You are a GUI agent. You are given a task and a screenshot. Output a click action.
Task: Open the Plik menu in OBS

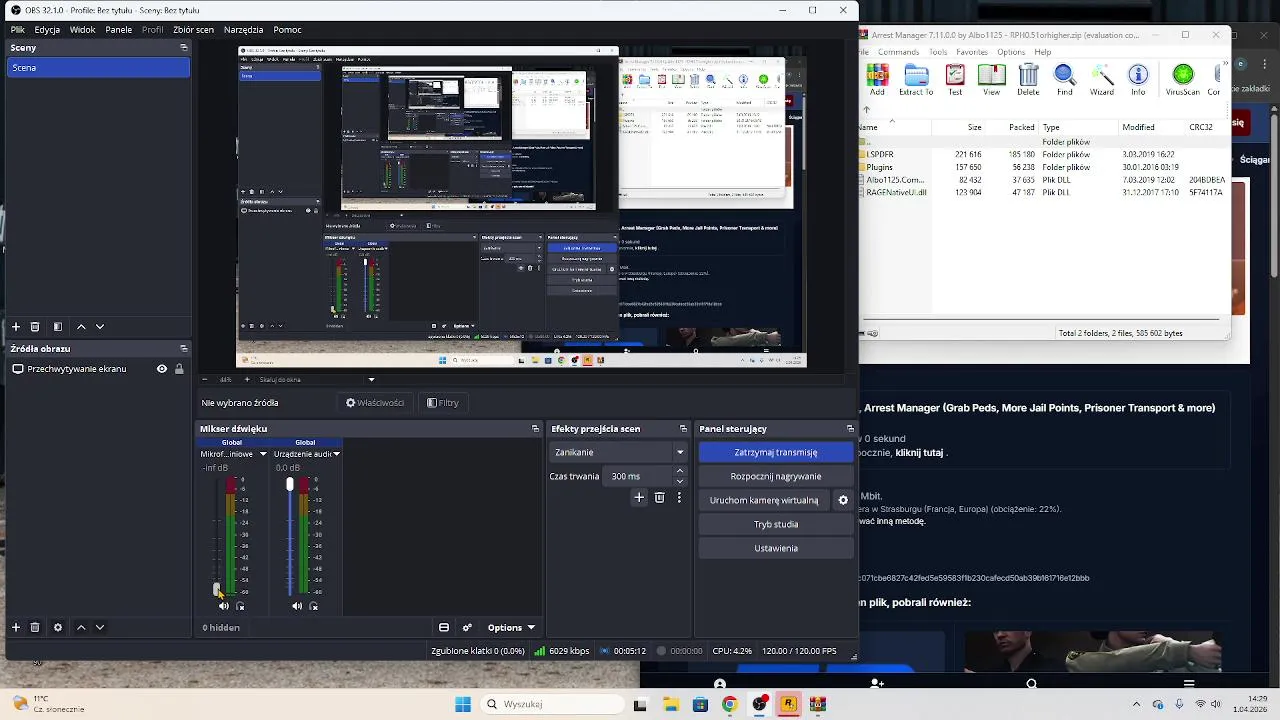(x=18, y=30)
